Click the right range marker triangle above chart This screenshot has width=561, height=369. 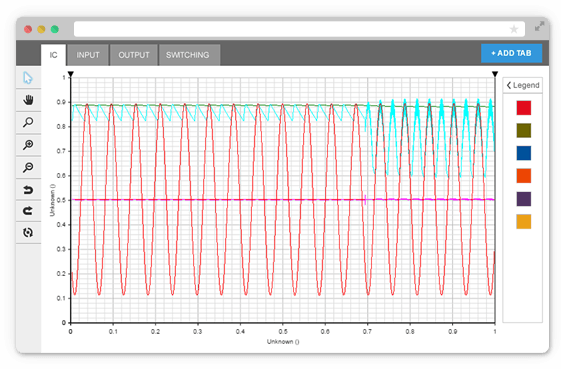coord(495,74)
